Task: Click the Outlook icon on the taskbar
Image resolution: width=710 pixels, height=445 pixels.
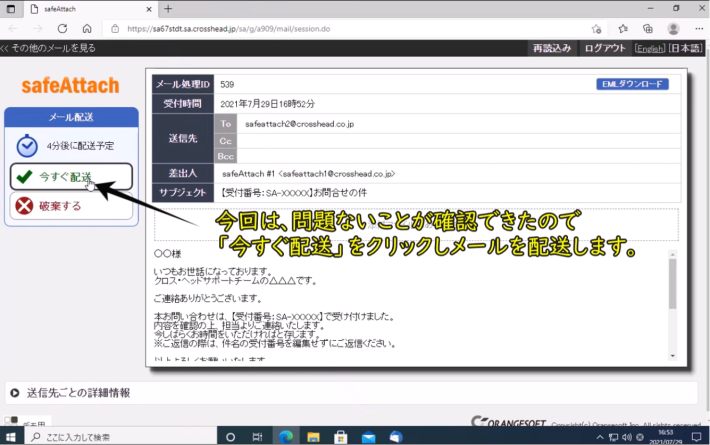Action: click(396, 437)
